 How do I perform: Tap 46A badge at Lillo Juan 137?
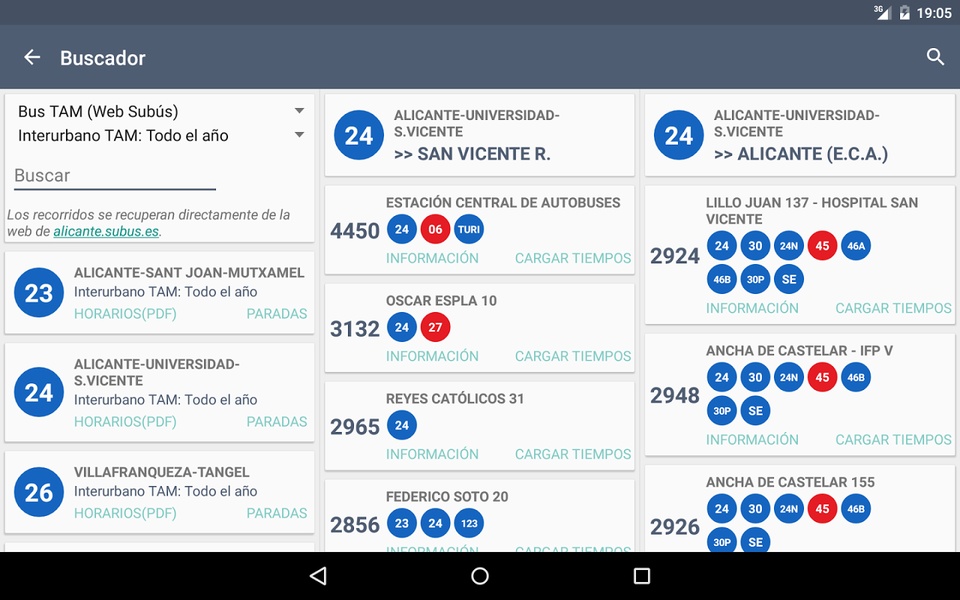click(x=856, y=246)
